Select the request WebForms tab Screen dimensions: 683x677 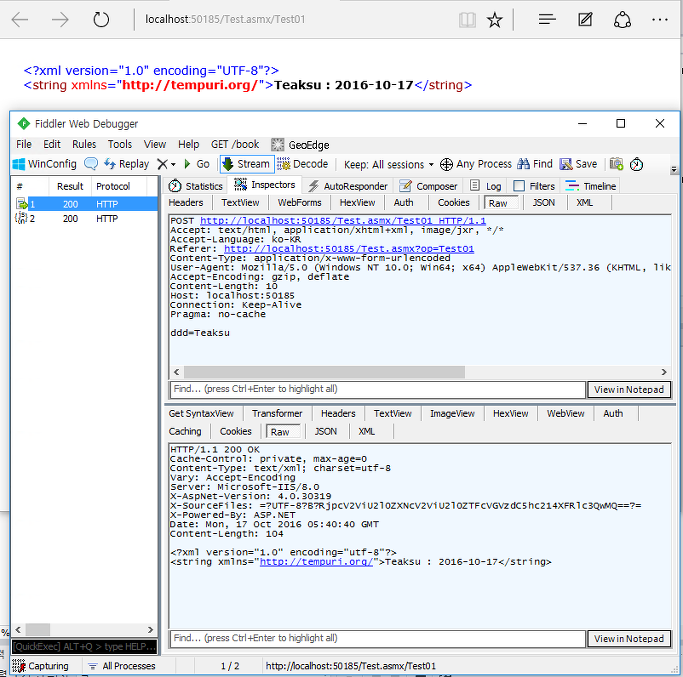point(300,203)
